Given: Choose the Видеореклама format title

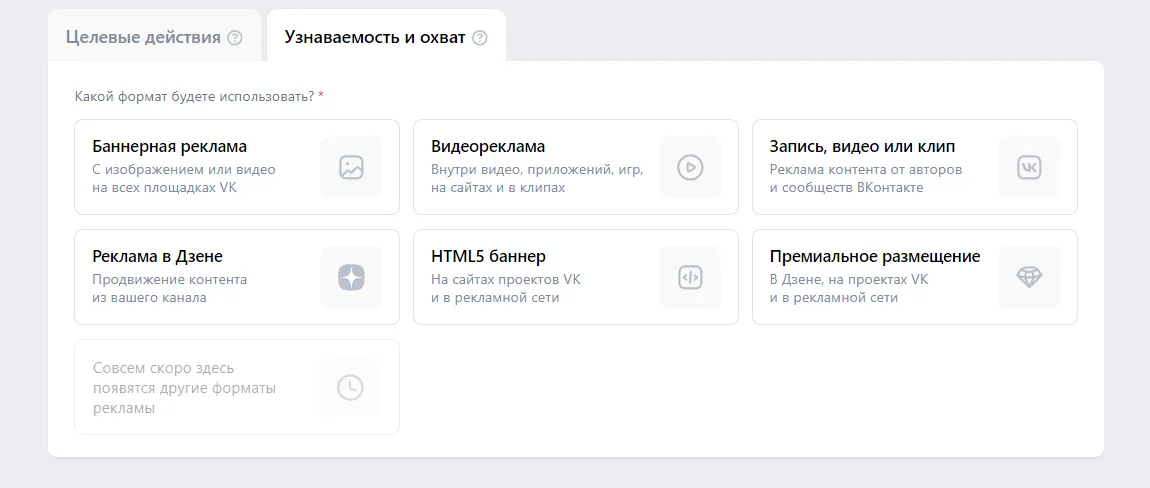Looking at the screenshot, I should [x=488, y=147].
